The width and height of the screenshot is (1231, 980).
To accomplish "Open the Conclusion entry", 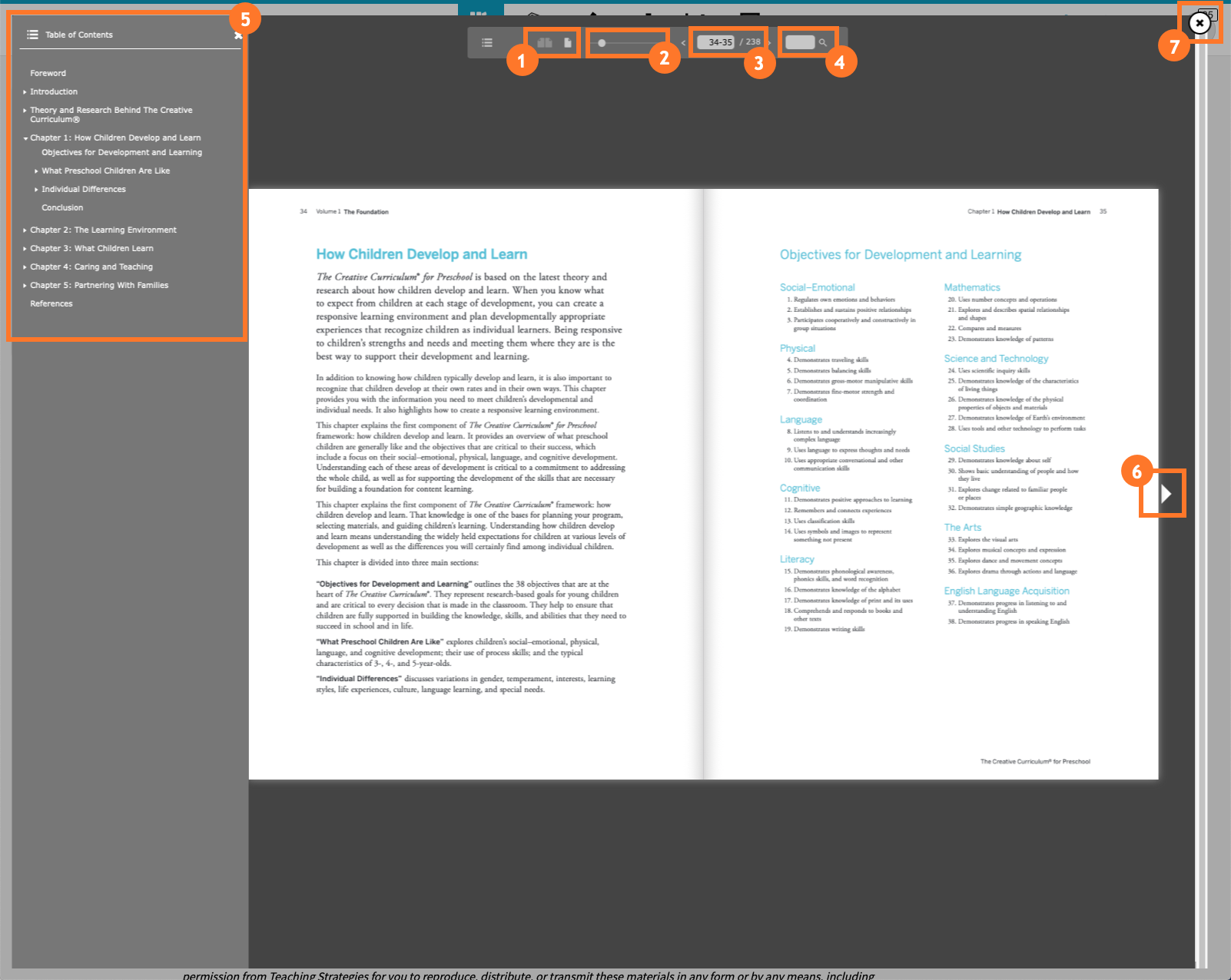I will point(62,207).
